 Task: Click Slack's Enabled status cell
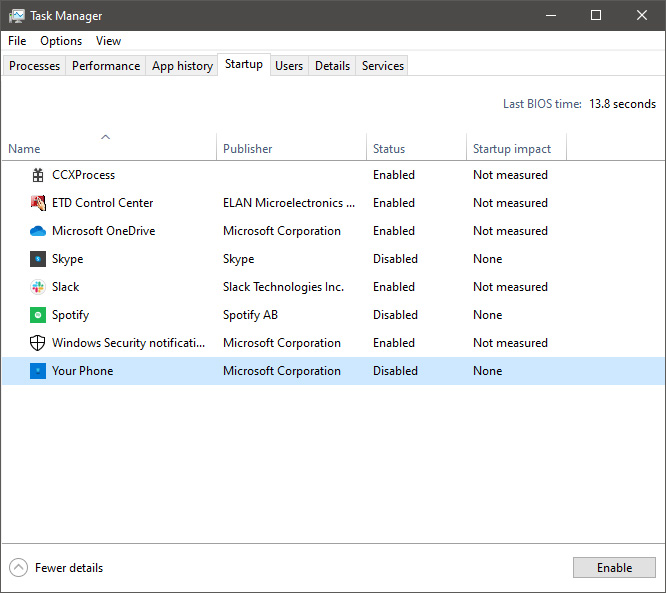point(394,287)
